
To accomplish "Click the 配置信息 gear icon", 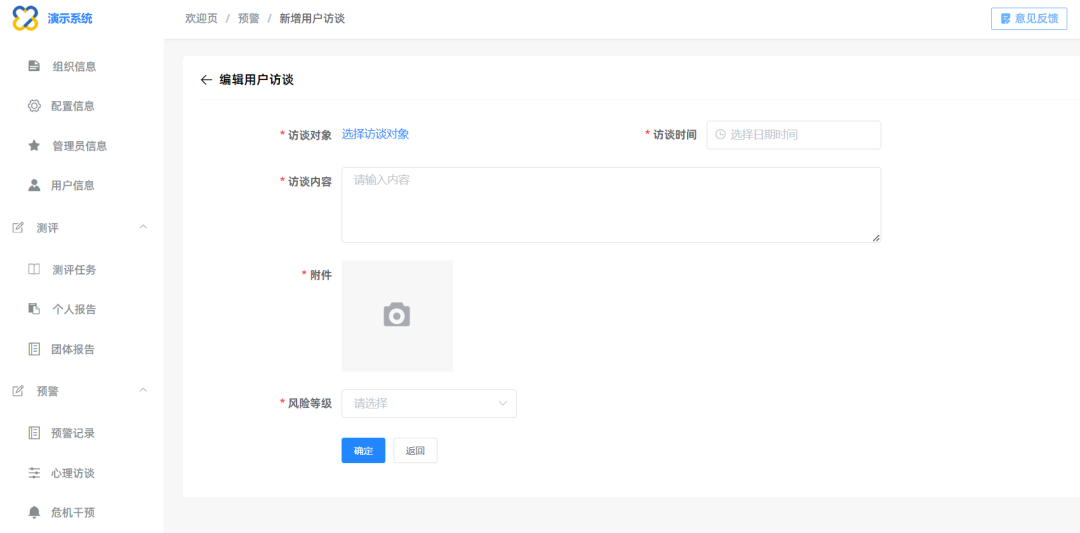I will pos(34,106).
